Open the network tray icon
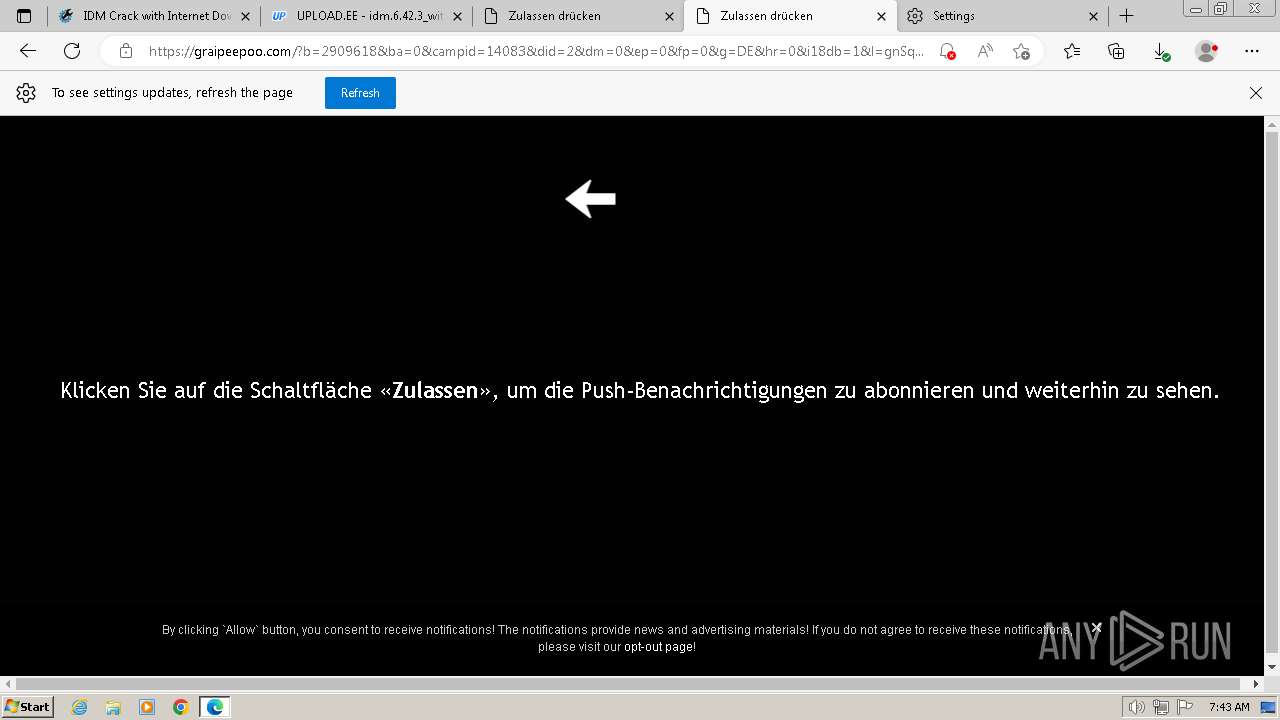The image size is (1280, 720). [1161, 707]
